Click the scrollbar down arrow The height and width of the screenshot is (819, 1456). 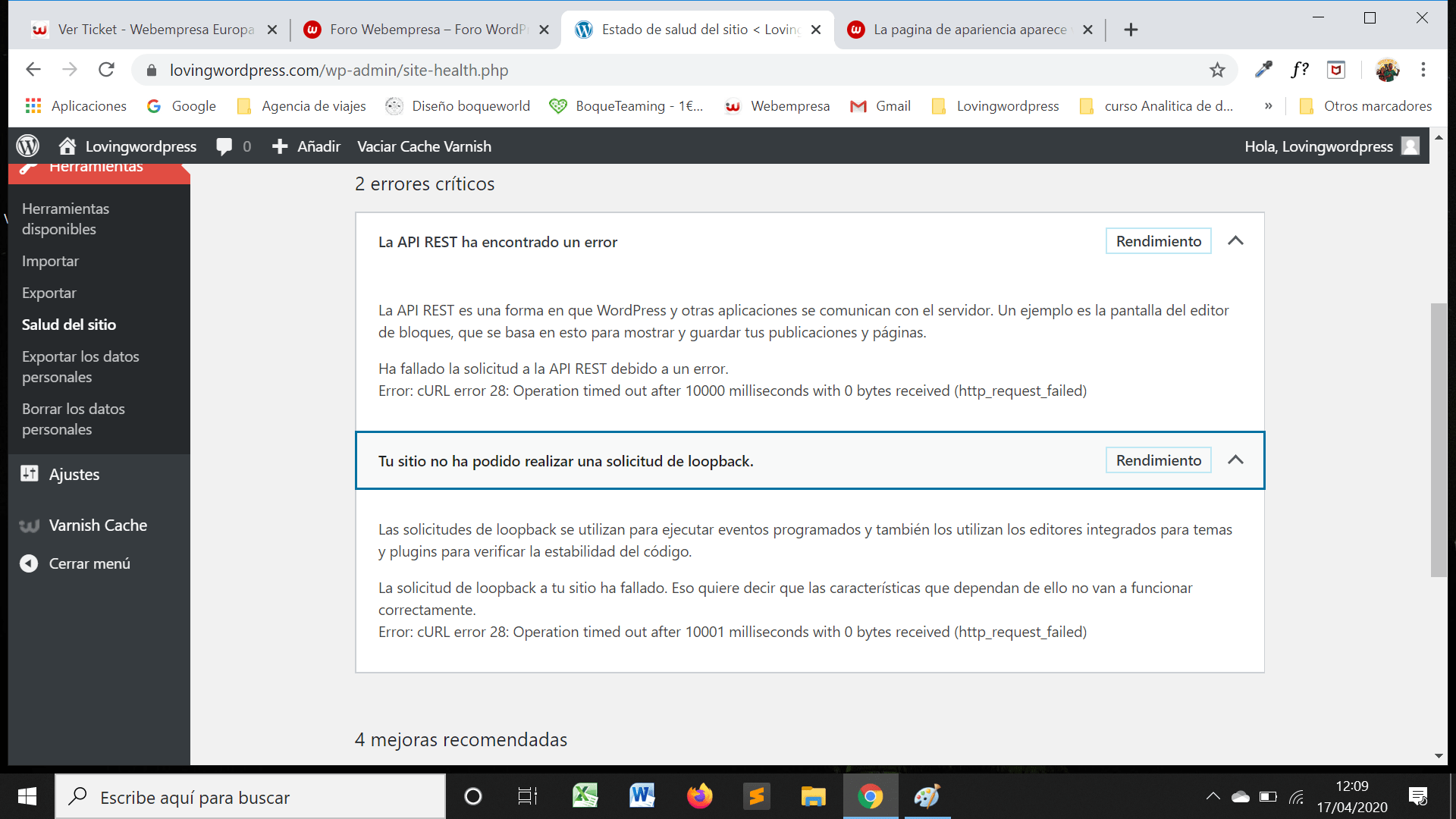pos(1439,756)
